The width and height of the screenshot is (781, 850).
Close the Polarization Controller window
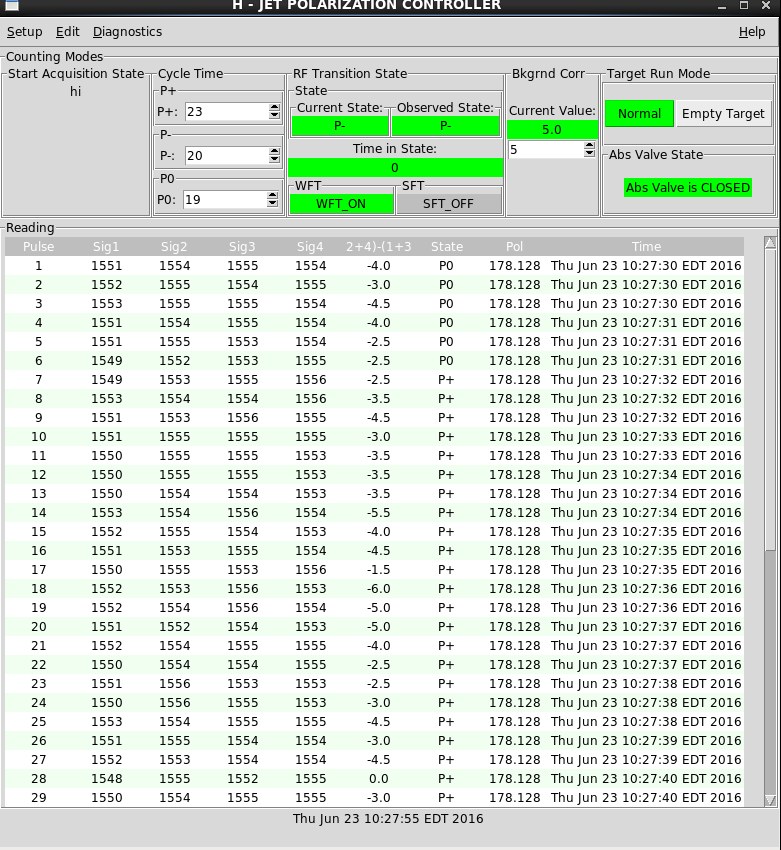766,5
